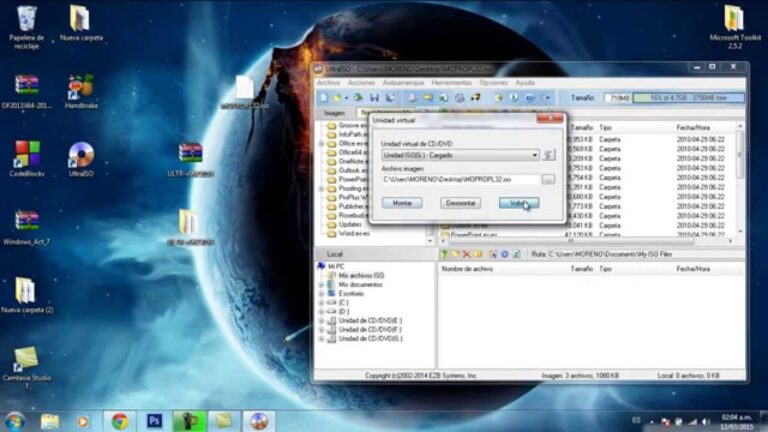
Task: Click the Papelera de reciclaje desktop icon
Action: 26,27
